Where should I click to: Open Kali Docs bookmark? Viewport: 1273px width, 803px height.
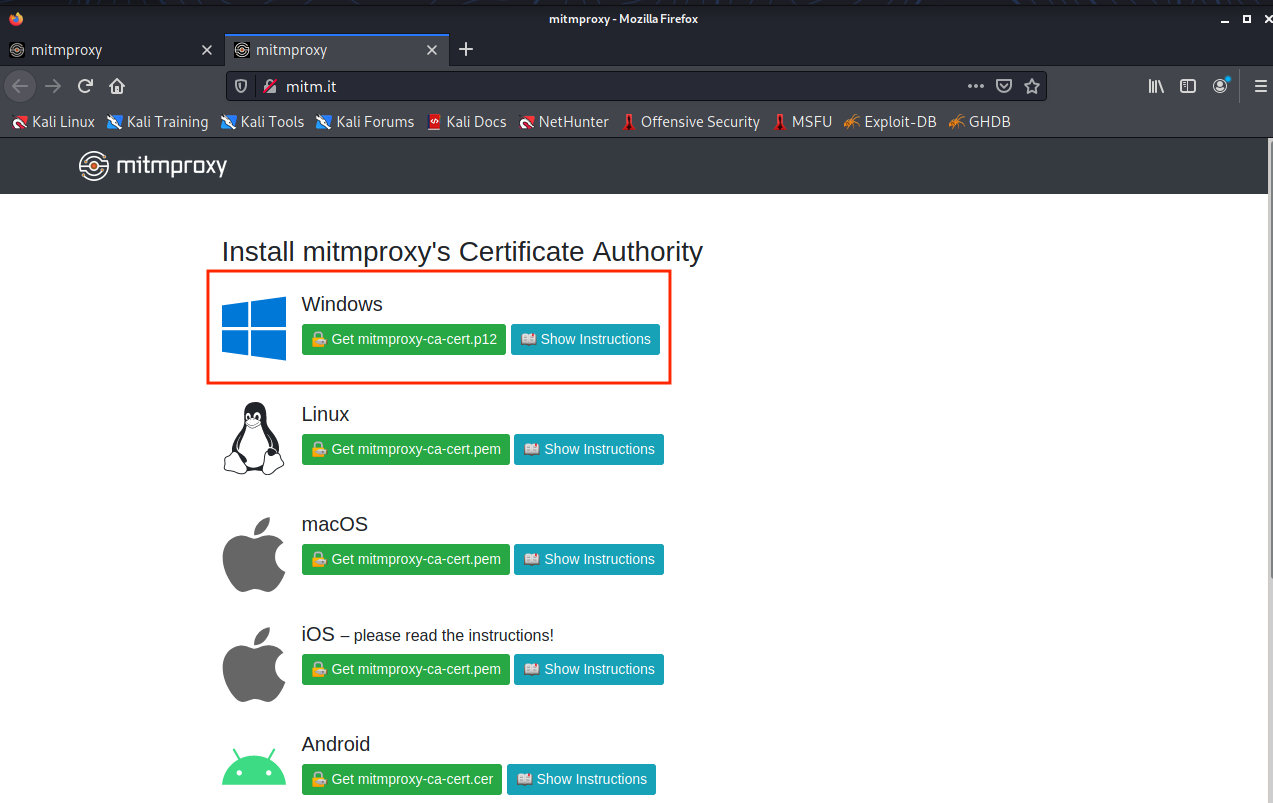click(467, 122)
